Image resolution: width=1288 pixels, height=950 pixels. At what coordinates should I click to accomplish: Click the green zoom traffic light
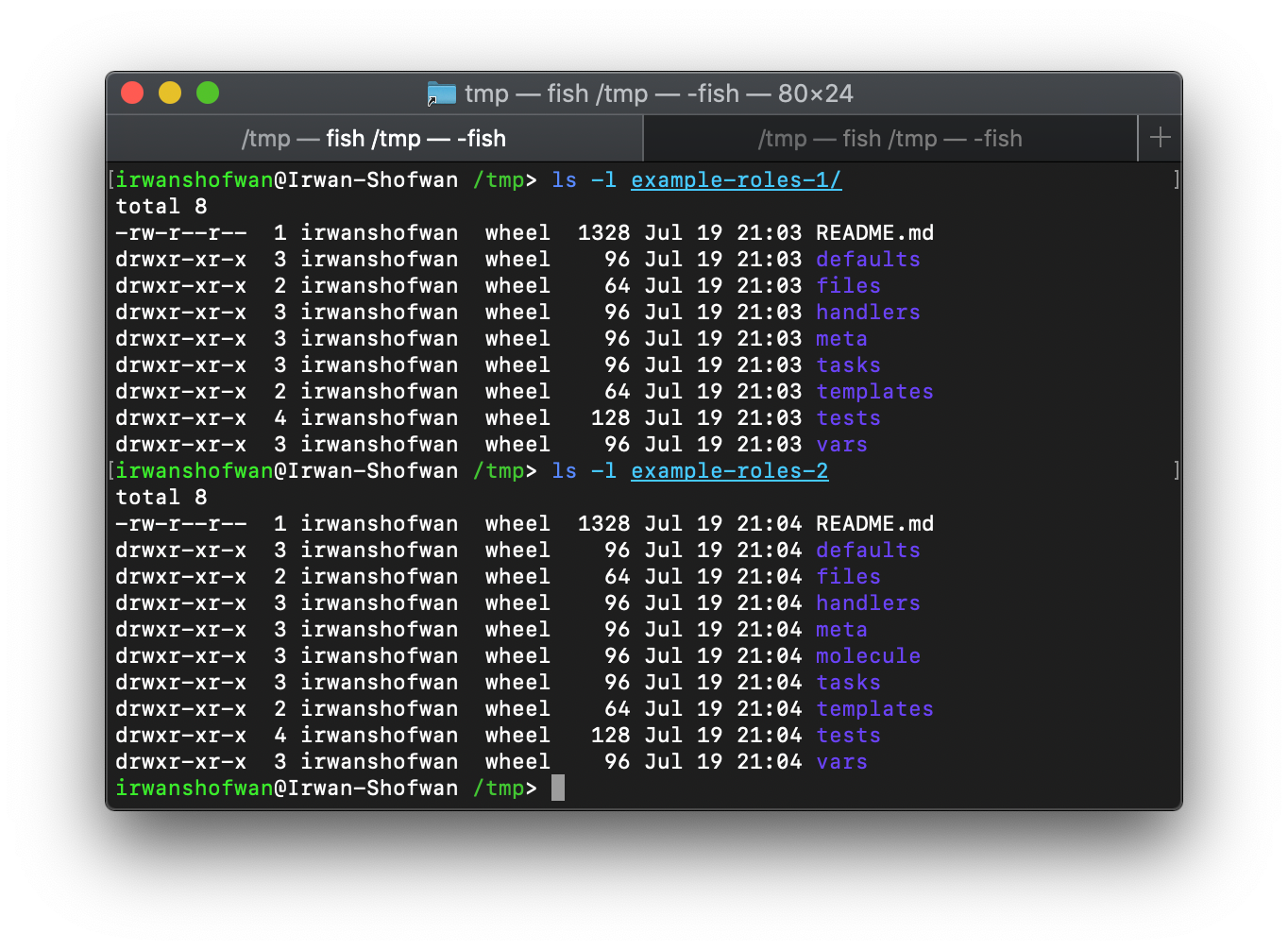tap(207, 93)
